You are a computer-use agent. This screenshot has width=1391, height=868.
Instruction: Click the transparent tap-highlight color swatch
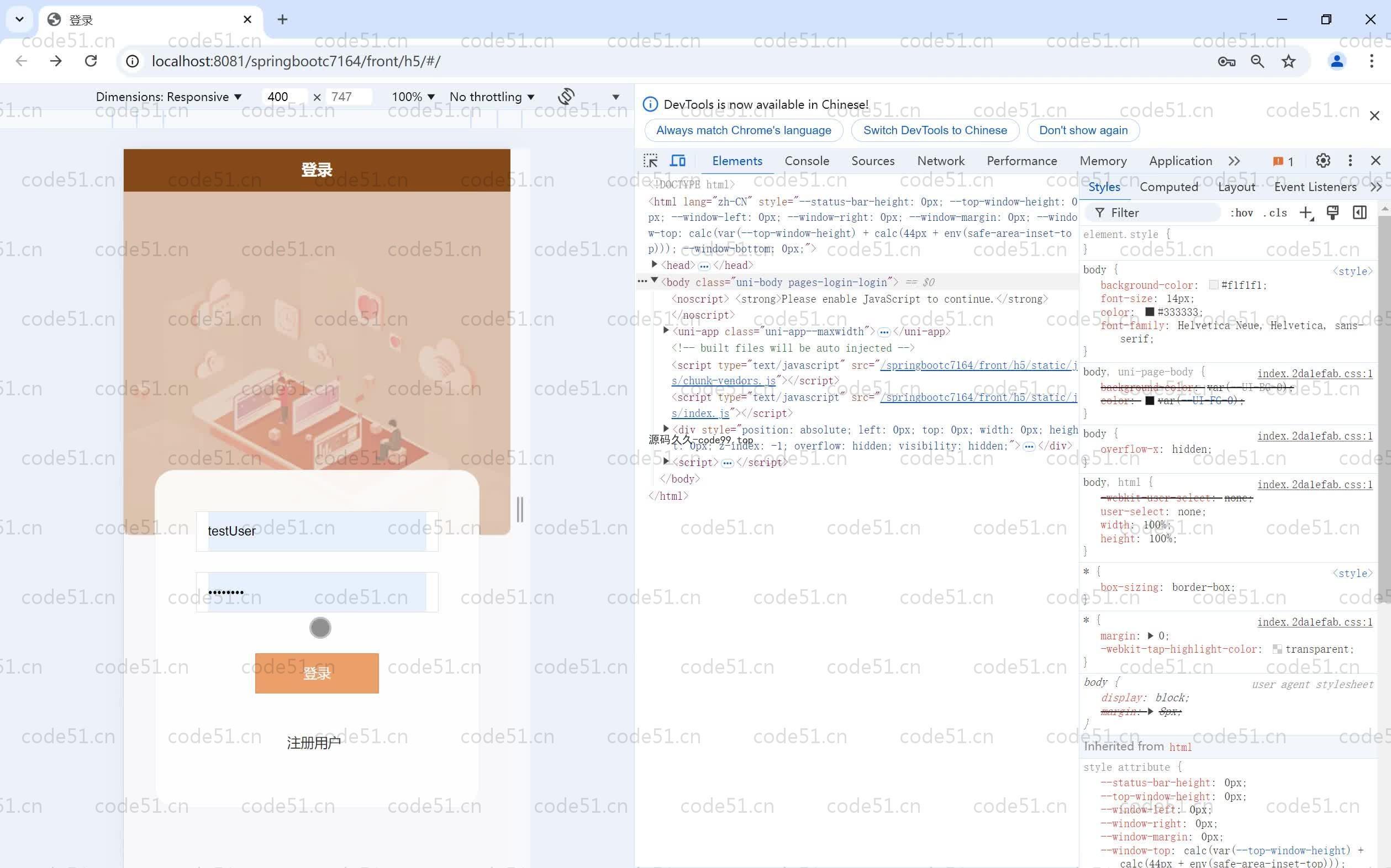click(x=1277, y=649)
